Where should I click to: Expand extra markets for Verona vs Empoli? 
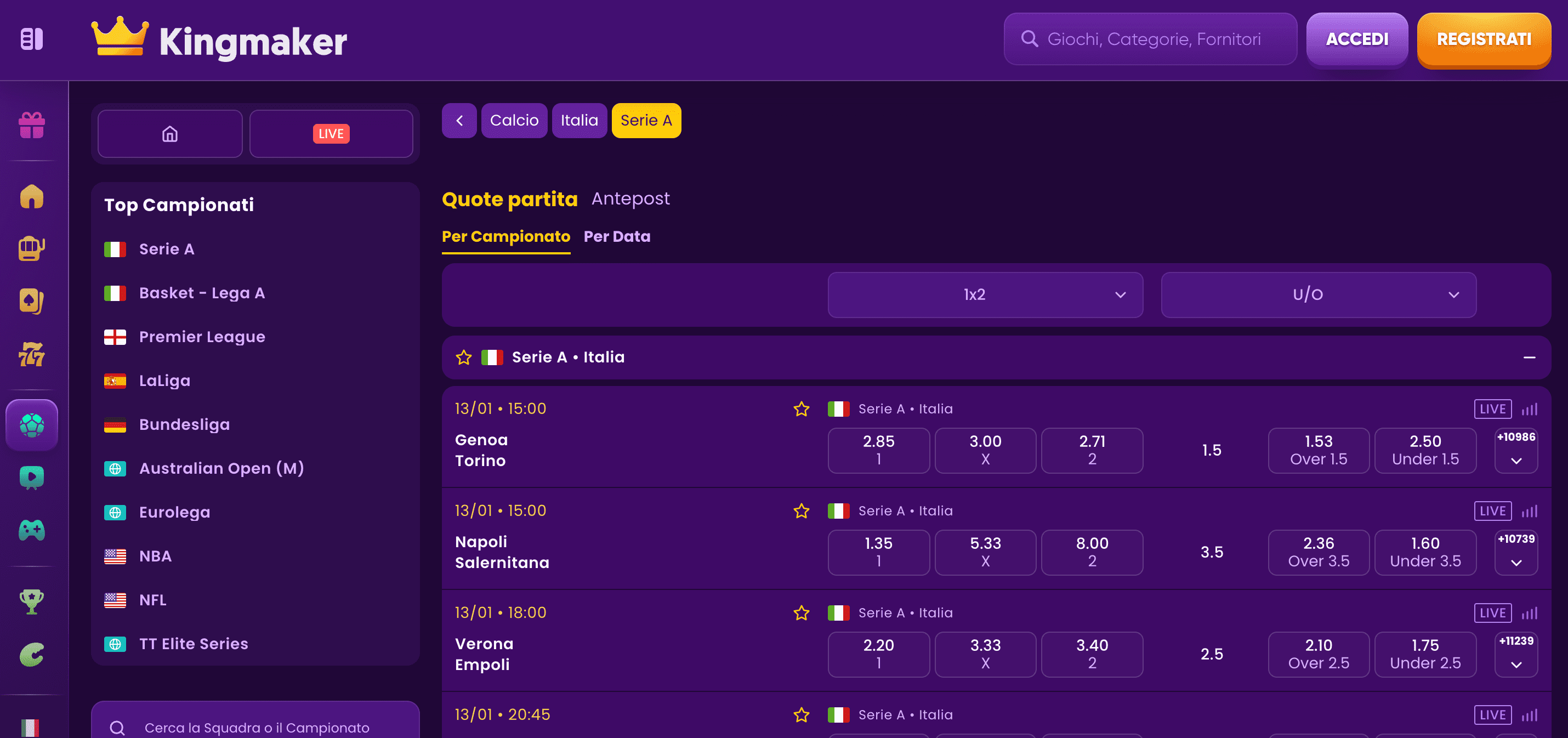[1516, 655]
